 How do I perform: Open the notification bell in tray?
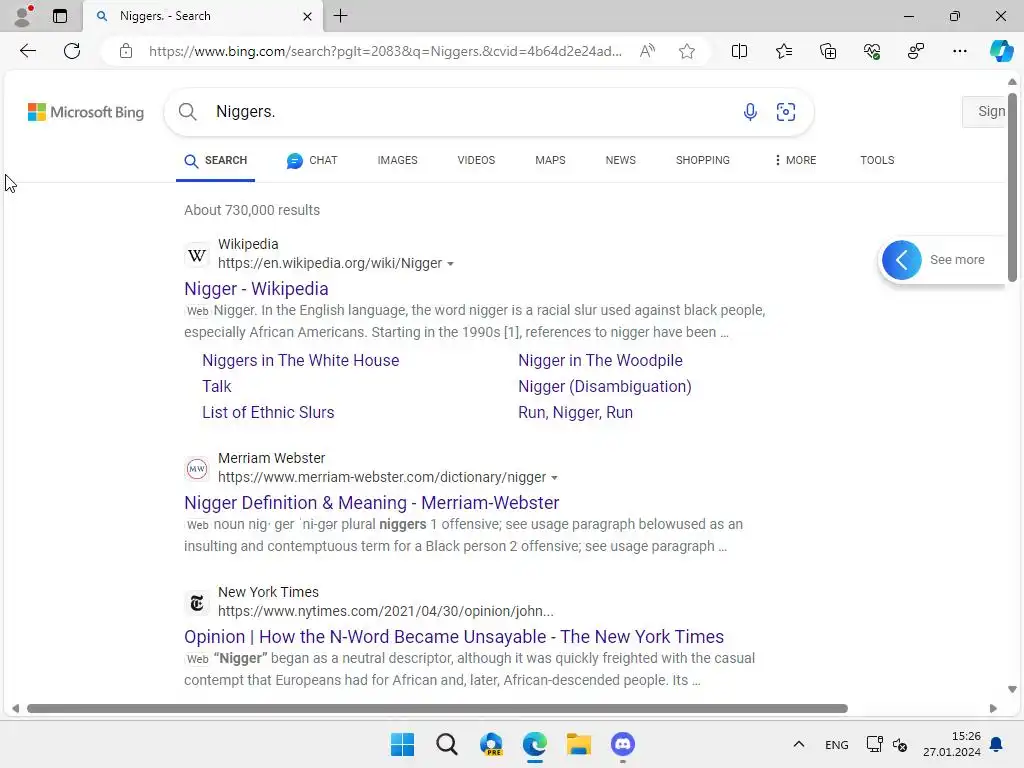coord(996,744)
